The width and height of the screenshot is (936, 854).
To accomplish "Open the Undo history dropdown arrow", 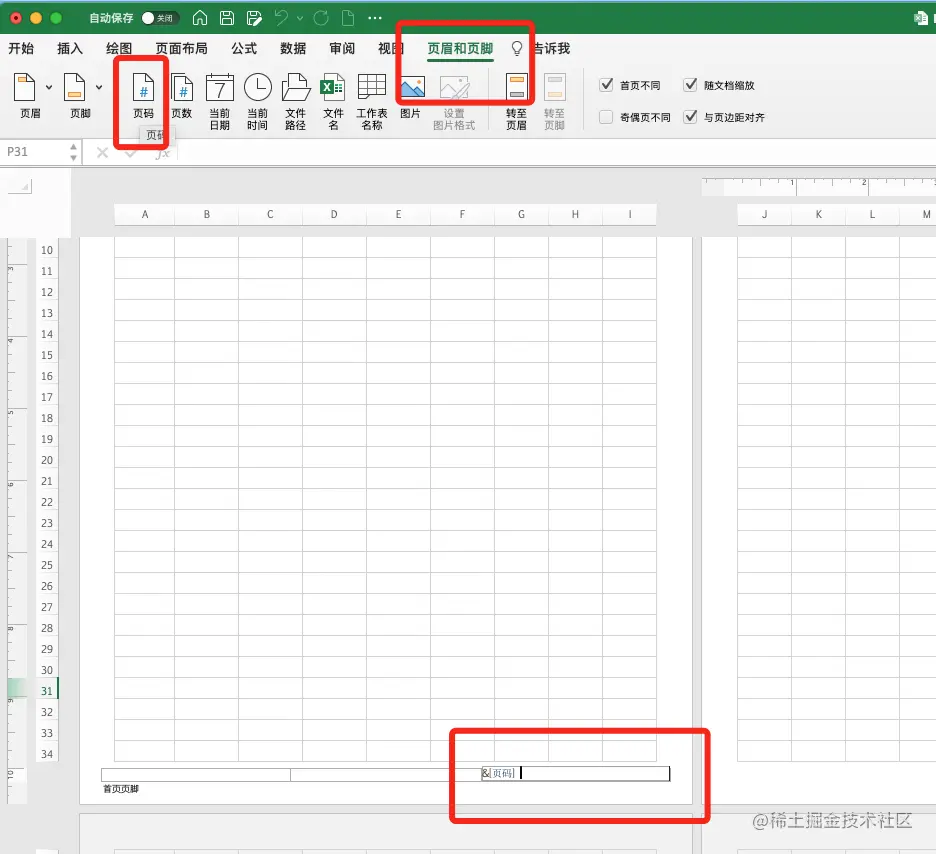I will (x=300, y=19).
